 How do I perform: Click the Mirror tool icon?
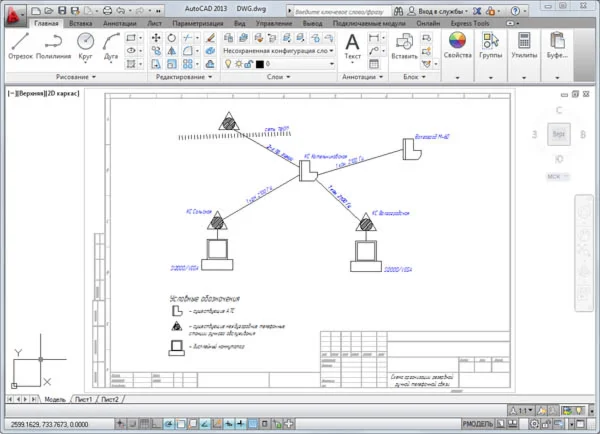click(171, 51)
